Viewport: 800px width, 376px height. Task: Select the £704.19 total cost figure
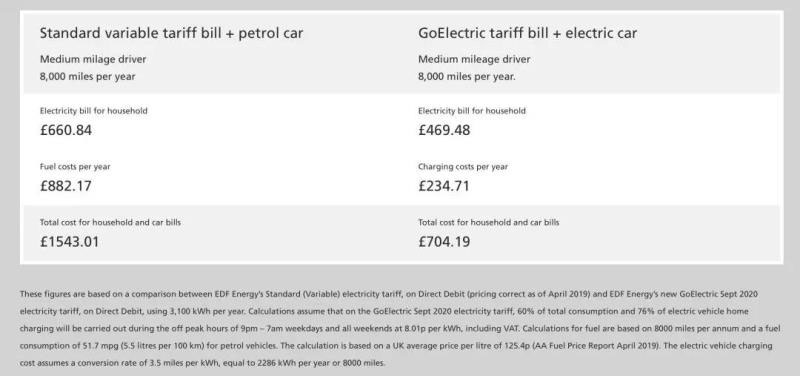(444, 241)
